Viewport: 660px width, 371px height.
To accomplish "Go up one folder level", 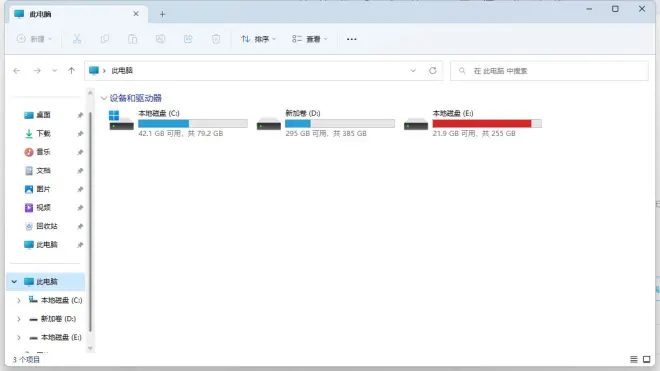I will click(x=72, y=71).
